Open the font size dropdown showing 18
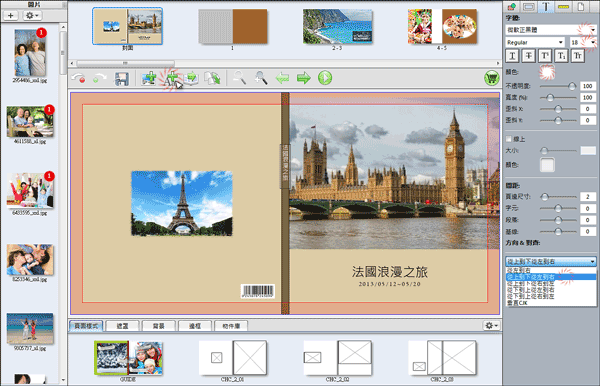 tap(583, 42)
